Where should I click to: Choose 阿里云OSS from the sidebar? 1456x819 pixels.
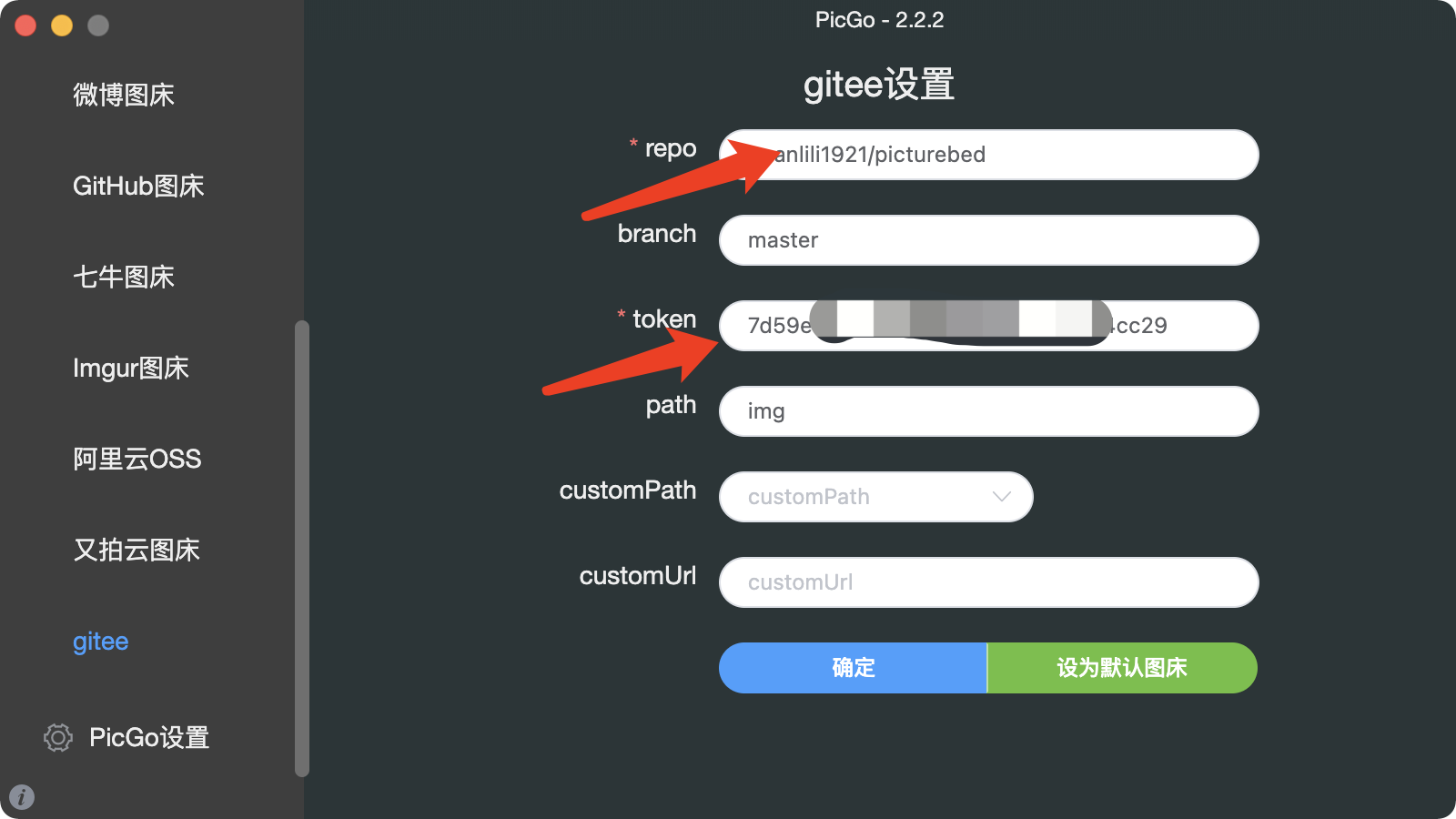(137, 459)
